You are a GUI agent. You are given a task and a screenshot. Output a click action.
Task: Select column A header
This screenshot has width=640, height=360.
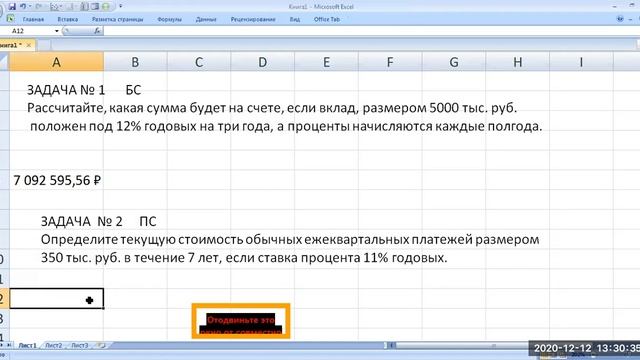pos(56,62)
